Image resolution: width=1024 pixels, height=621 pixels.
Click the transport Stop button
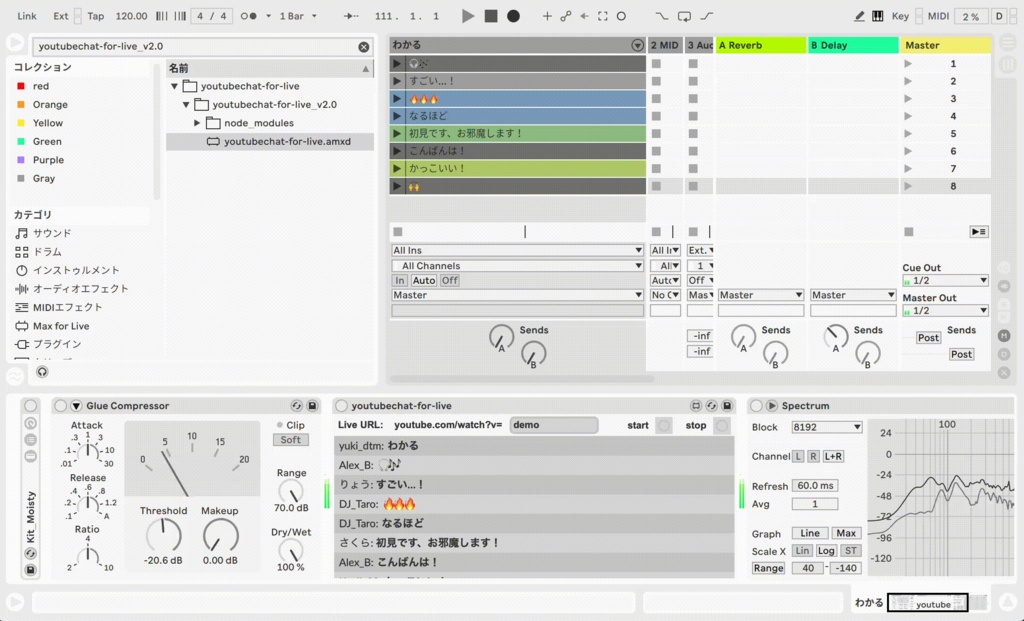tap(491, 16)
